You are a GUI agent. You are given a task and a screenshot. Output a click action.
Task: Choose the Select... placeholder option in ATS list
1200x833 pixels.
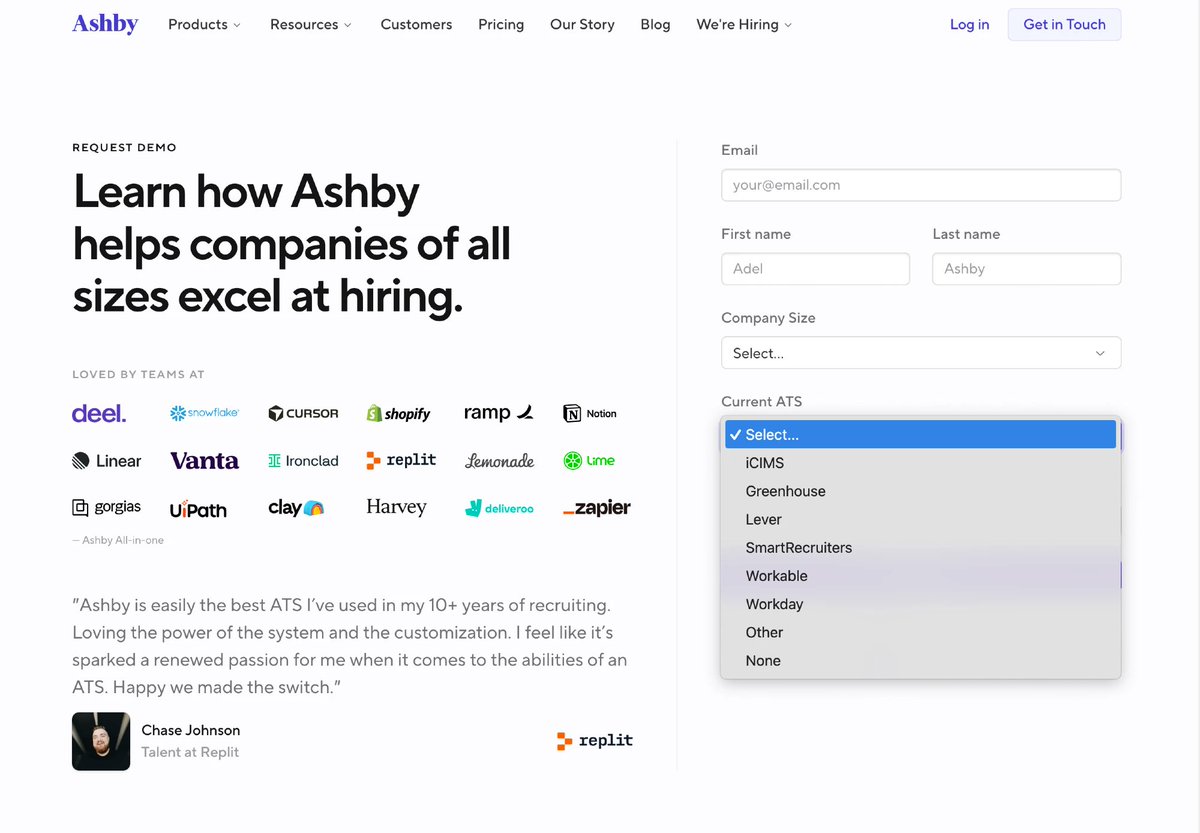click(x=921, y=435)
